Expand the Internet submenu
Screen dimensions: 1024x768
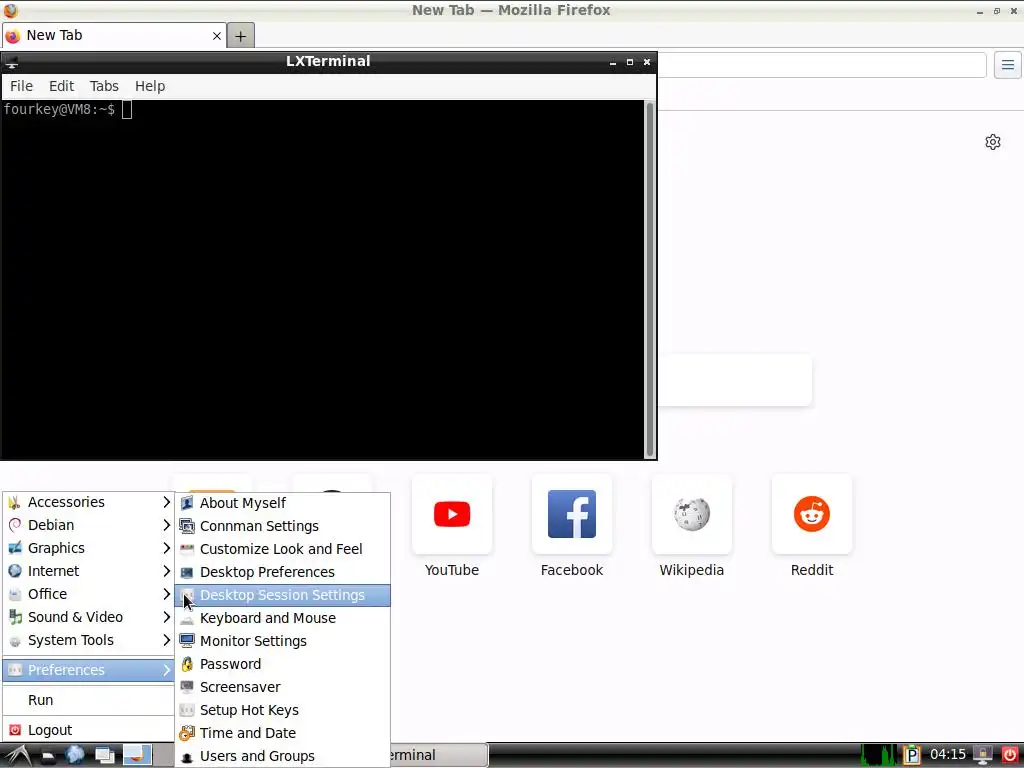pos(88,571)
